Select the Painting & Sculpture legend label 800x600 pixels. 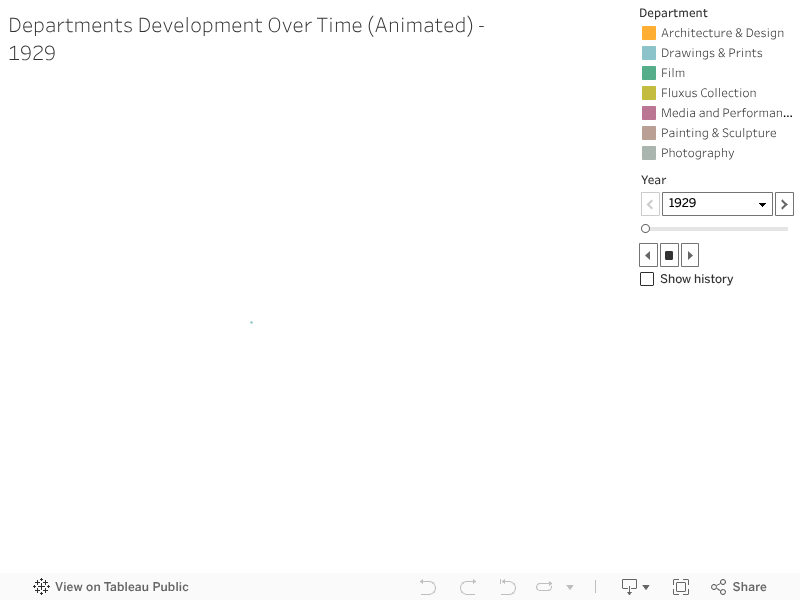pos(718,133)
